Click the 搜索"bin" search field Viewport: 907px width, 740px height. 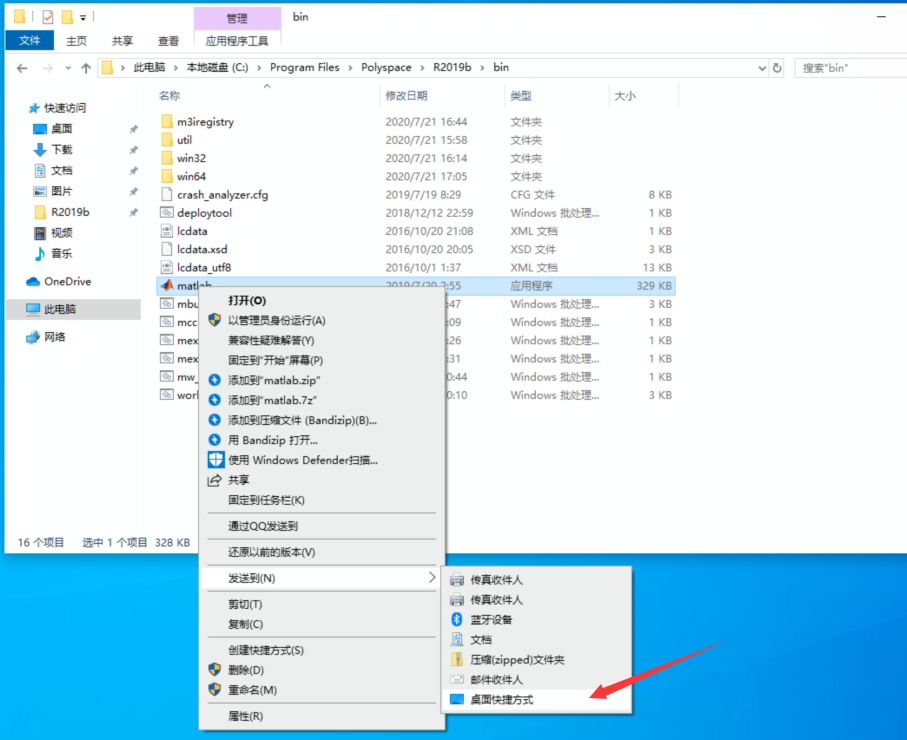pos(850,68)
